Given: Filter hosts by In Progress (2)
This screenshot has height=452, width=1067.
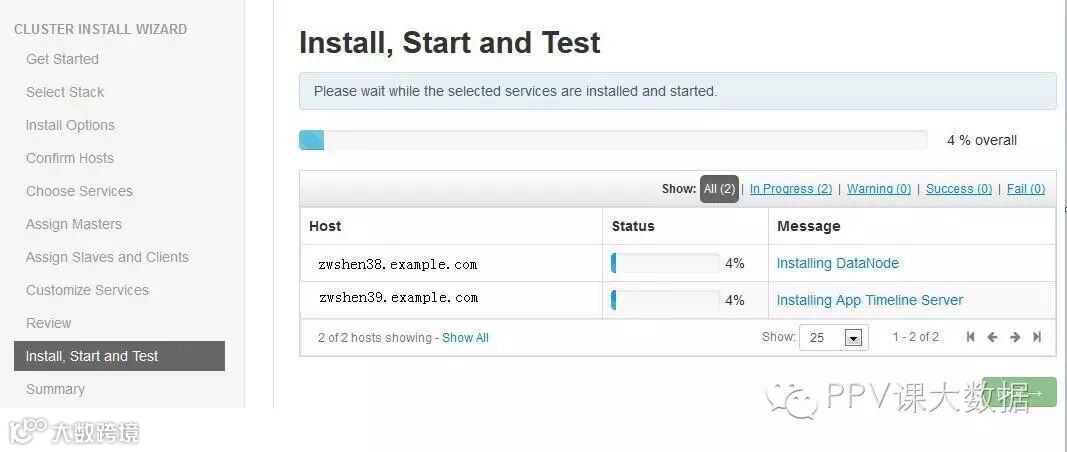Looking at the screenshot, I should pyautogui.click(x=790, y=189).
